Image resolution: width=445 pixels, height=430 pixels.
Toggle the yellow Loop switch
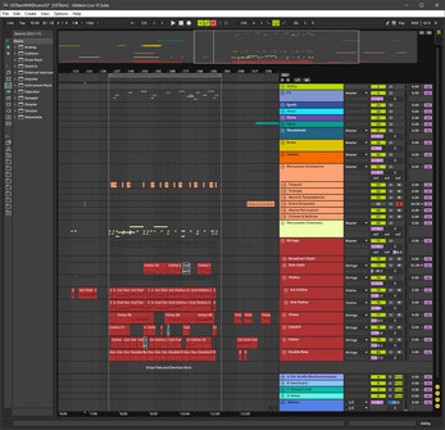coord(276,23)
